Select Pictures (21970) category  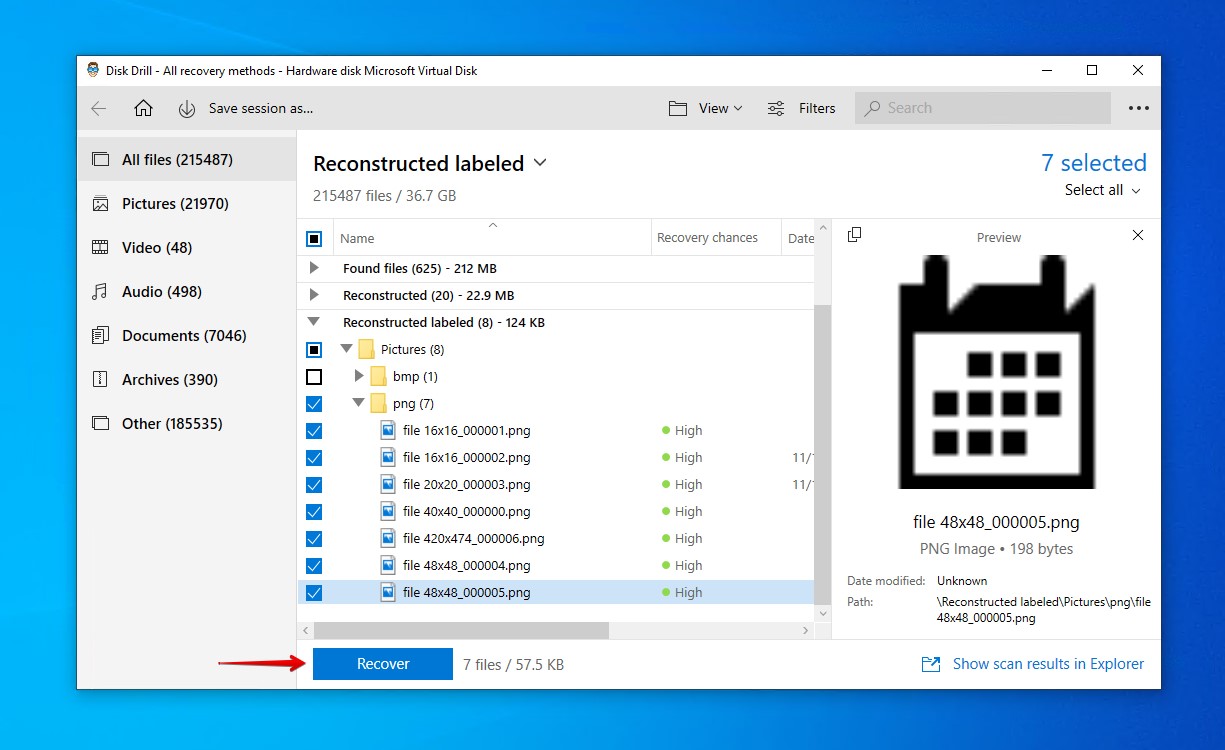click(187, 204)
